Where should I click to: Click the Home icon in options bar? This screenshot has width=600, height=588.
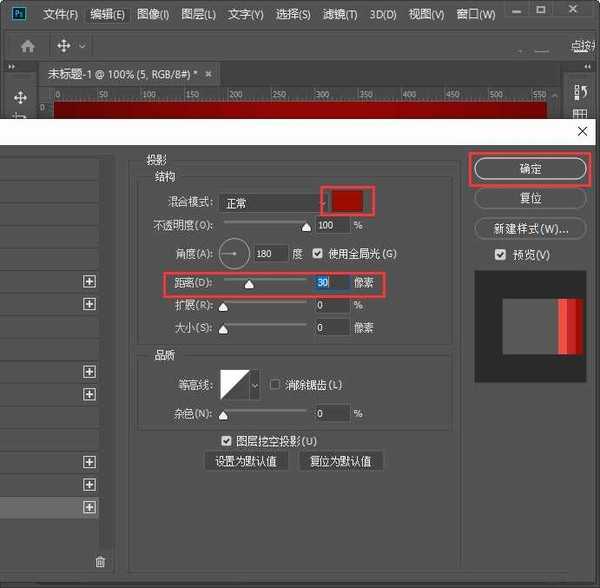pyautogui.click(x=28, y=46)
